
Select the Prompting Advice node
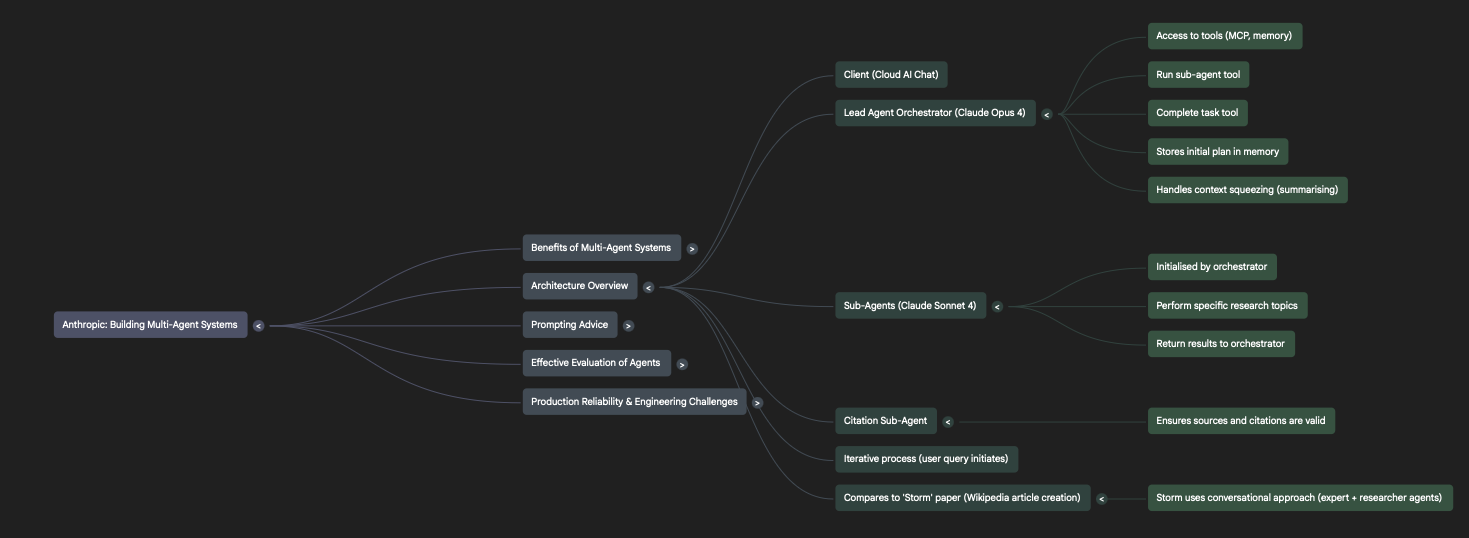(570, 325)
